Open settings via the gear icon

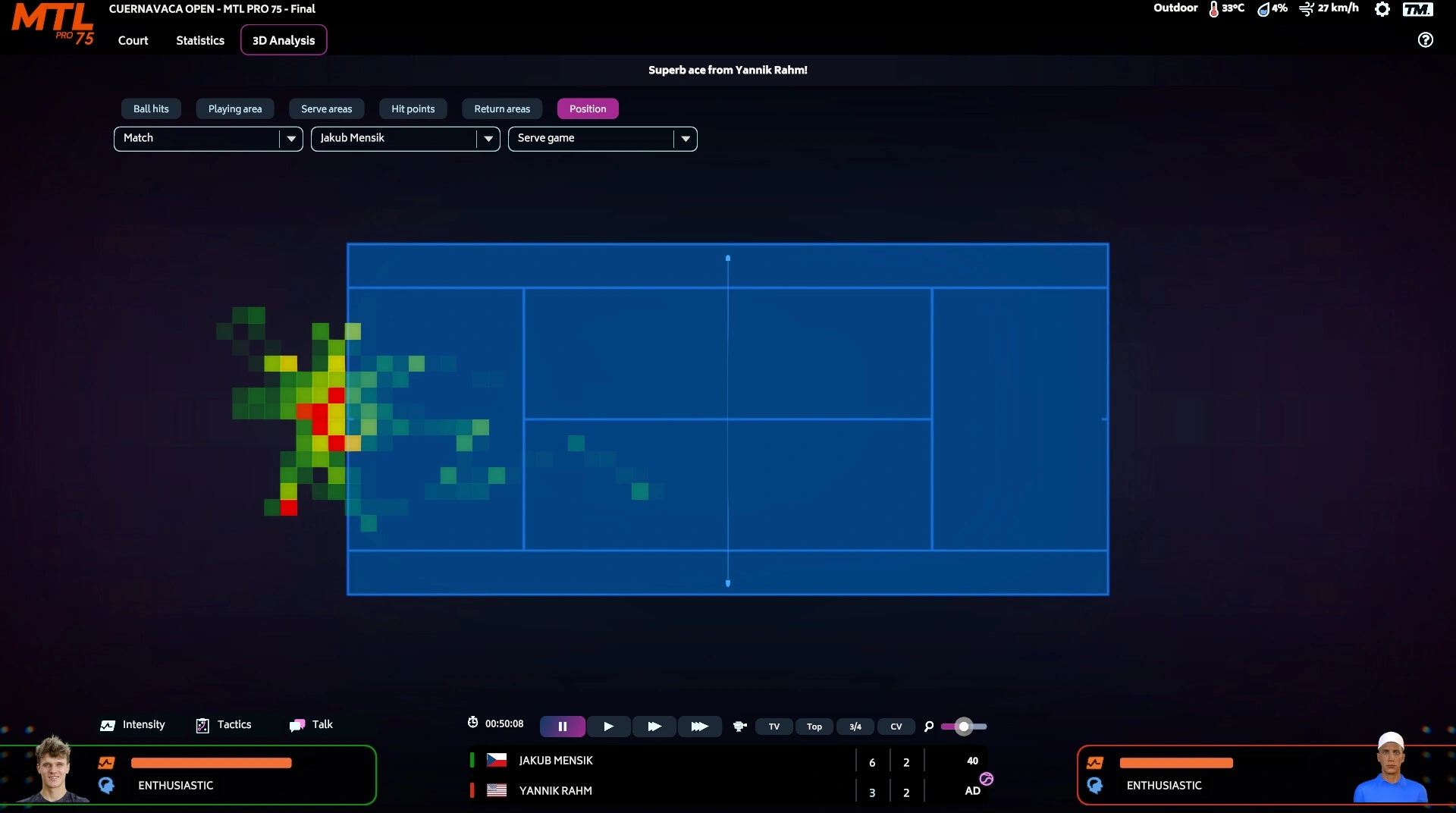tap(1382, 10)
